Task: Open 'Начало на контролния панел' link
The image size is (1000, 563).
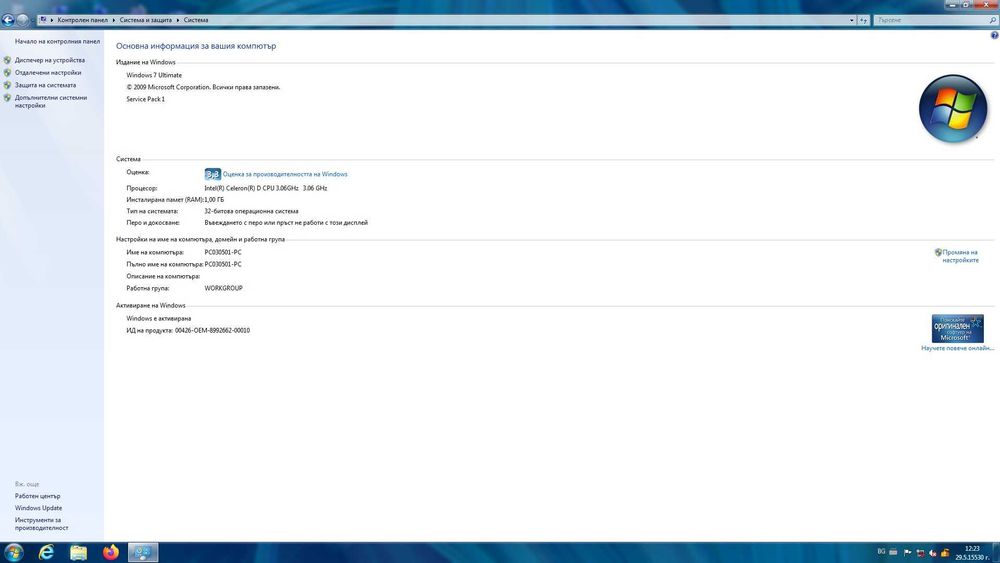Action: 57,41
